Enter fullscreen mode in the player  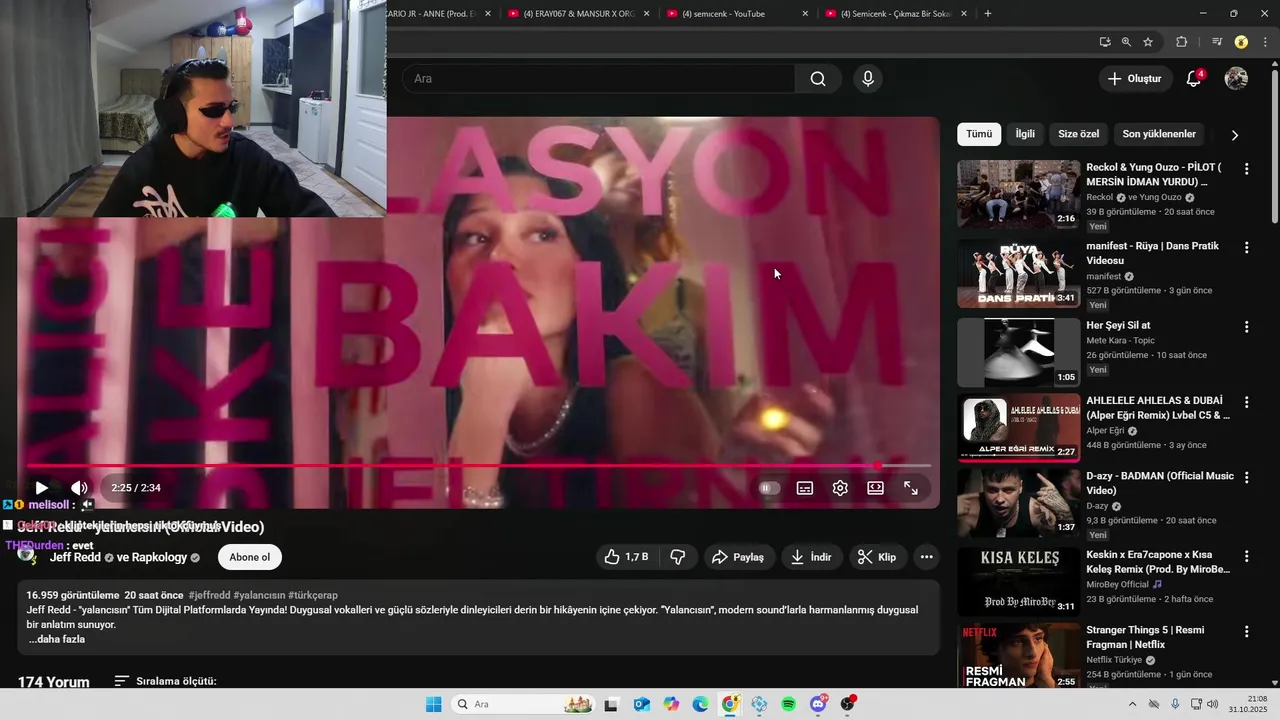[911, 488]
